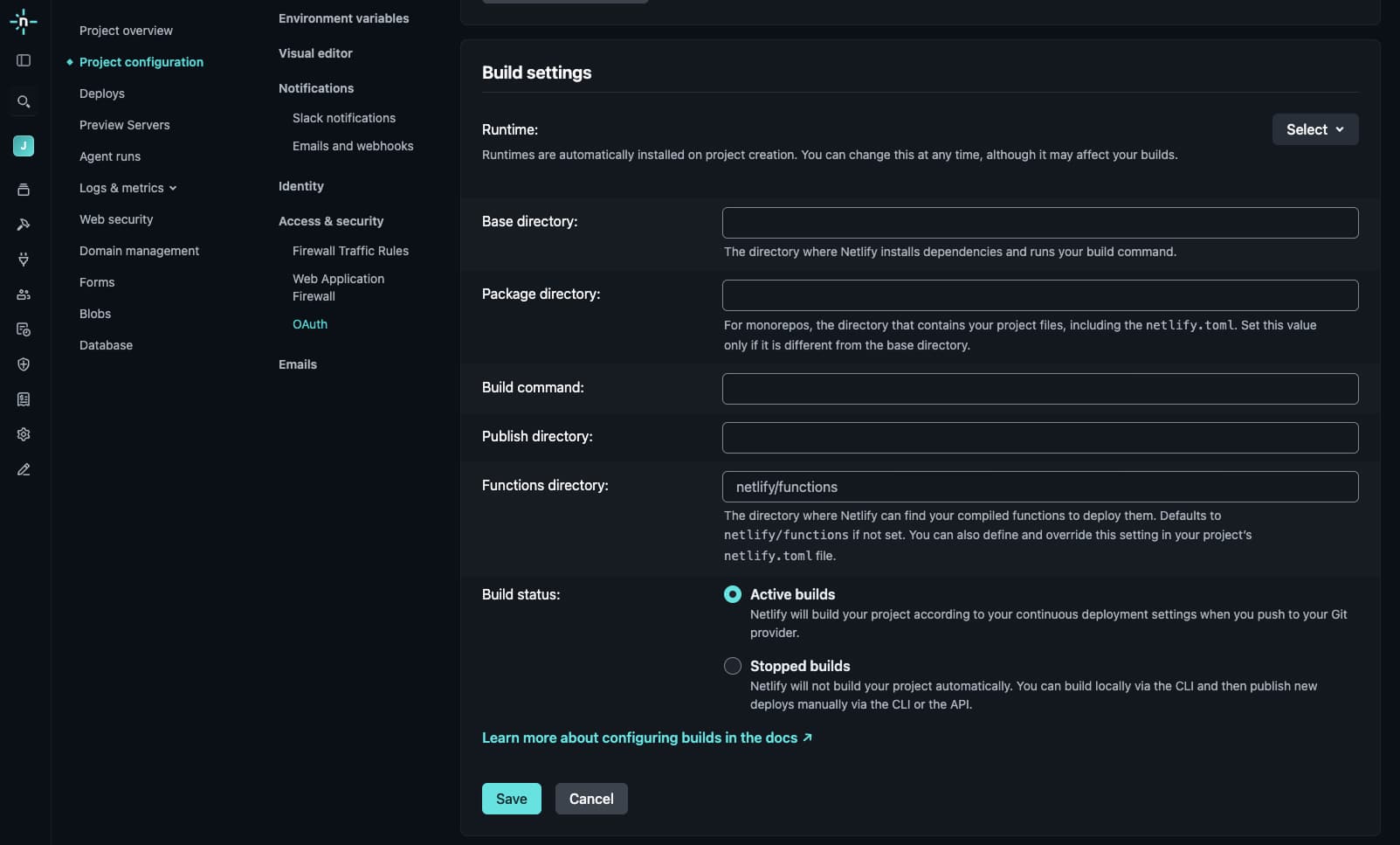Click the Functions directory input field
1400x845 pixels.
1040,487
